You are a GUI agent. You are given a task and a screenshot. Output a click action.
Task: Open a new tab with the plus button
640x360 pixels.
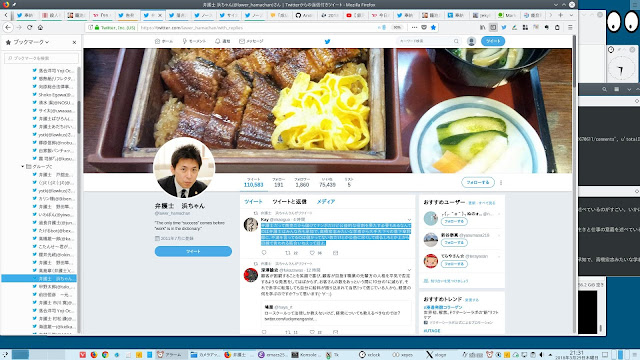pos(561,15)
